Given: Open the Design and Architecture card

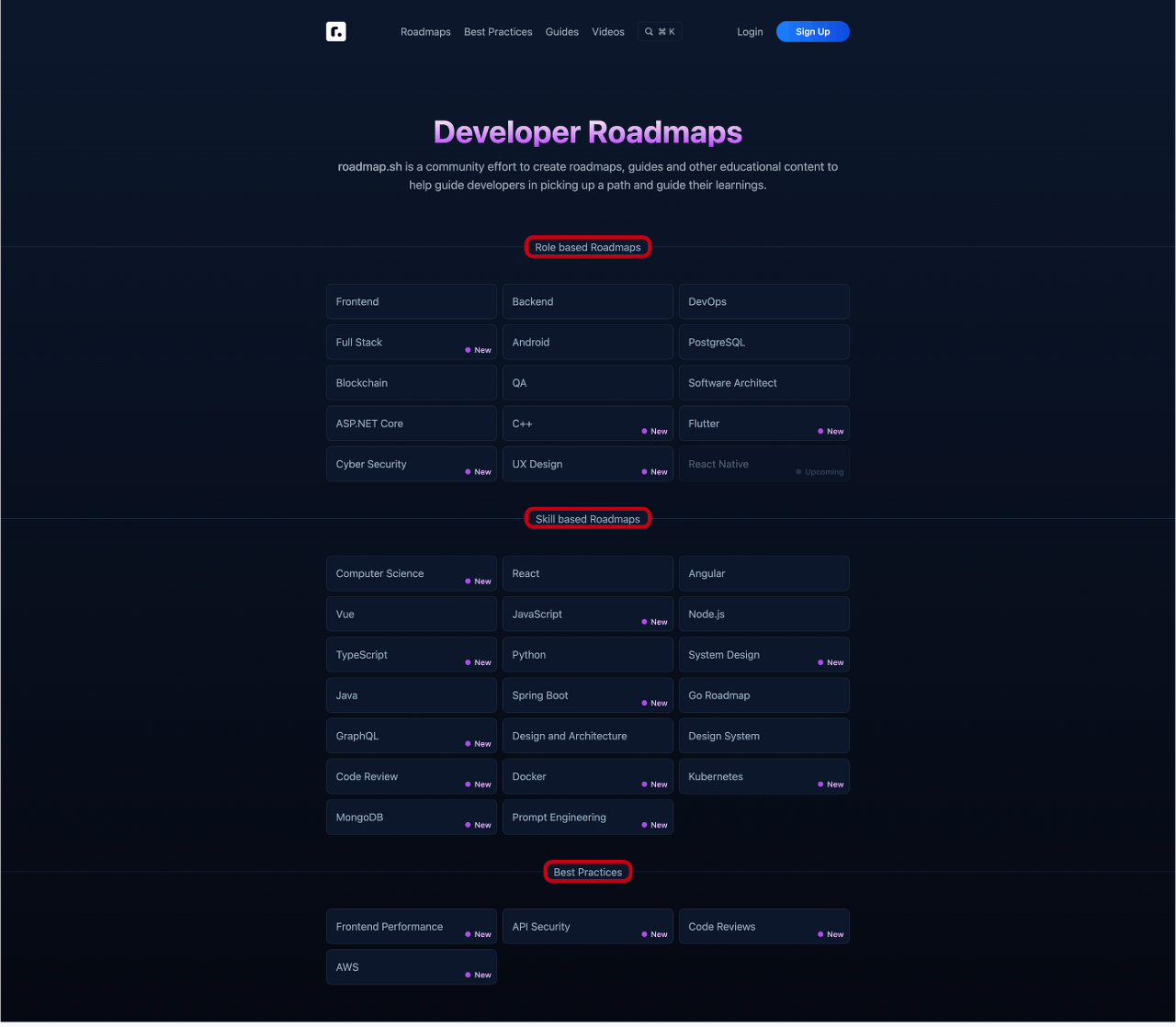Looking at the screenshot, I should click(588, 736).
